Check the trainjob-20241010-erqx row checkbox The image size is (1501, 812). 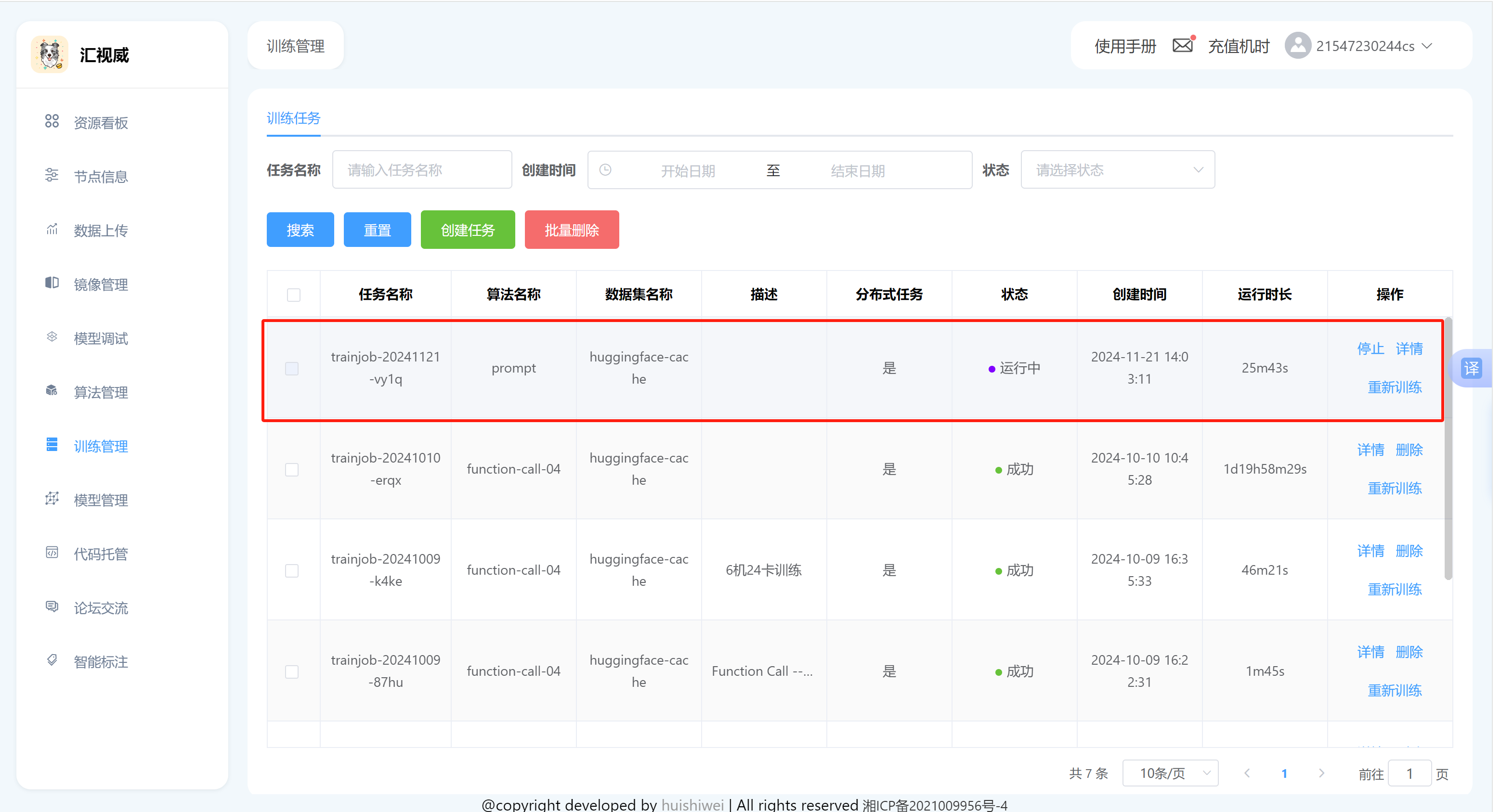point(292,469)
